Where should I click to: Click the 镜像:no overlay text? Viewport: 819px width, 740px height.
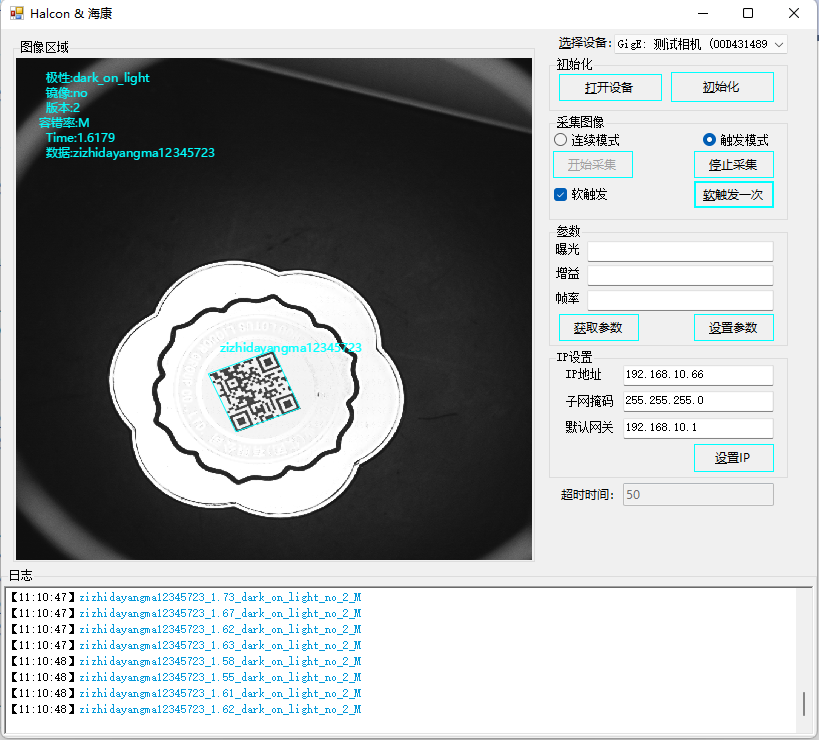(66, 93)
